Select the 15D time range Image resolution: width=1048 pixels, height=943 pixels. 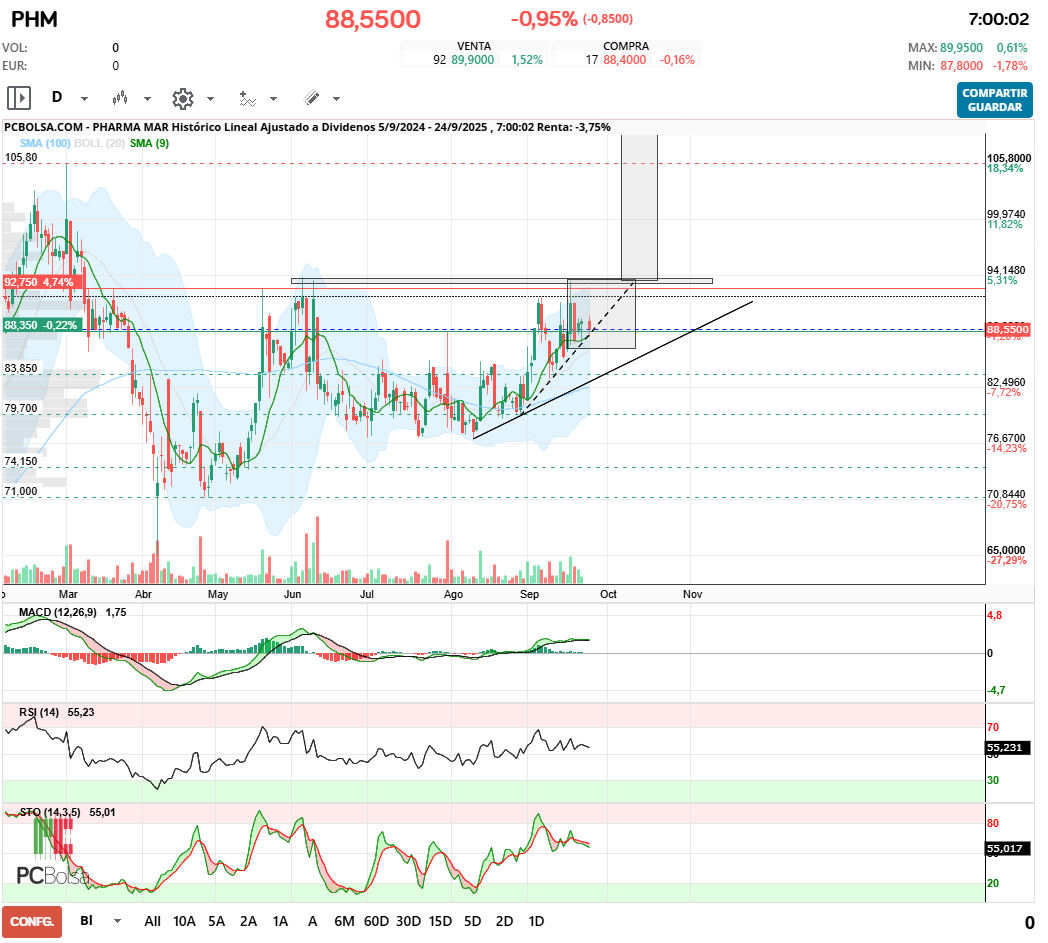440,921
